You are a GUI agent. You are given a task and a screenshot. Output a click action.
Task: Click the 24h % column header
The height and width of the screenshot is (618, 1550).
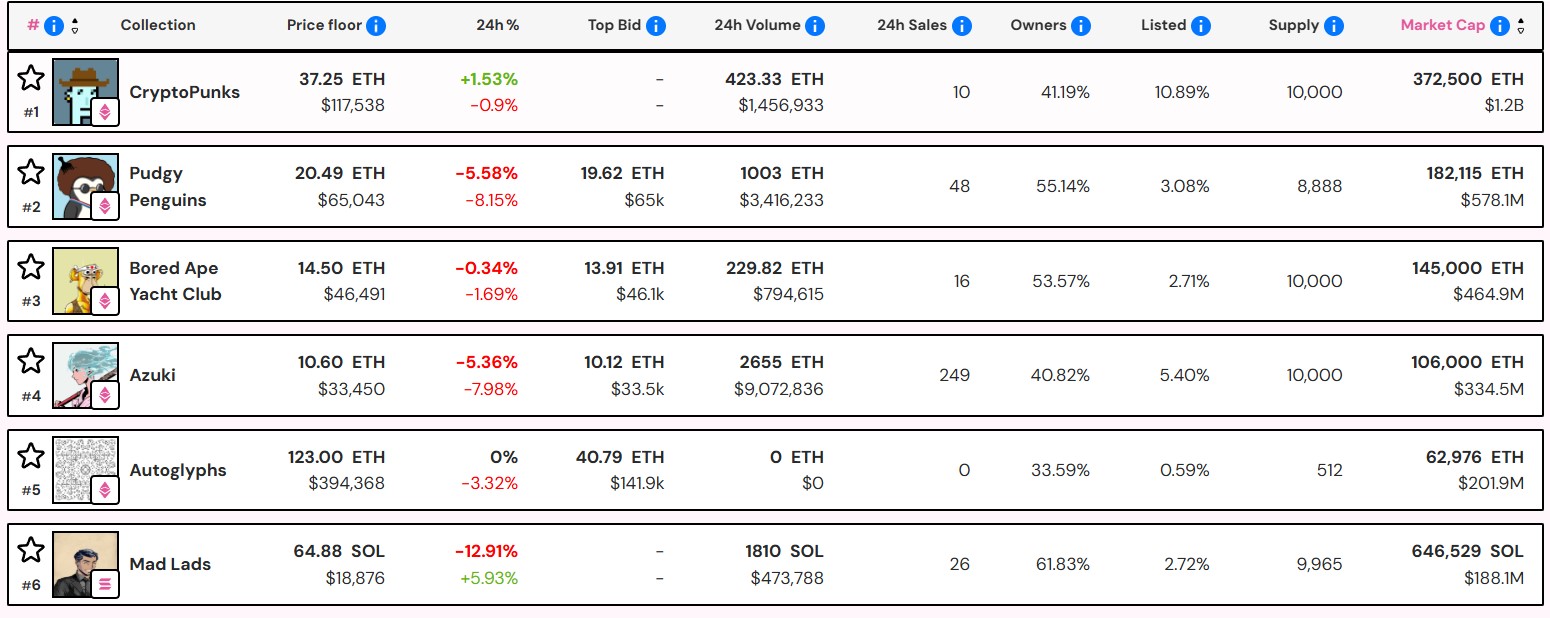(x=497, y=25)
